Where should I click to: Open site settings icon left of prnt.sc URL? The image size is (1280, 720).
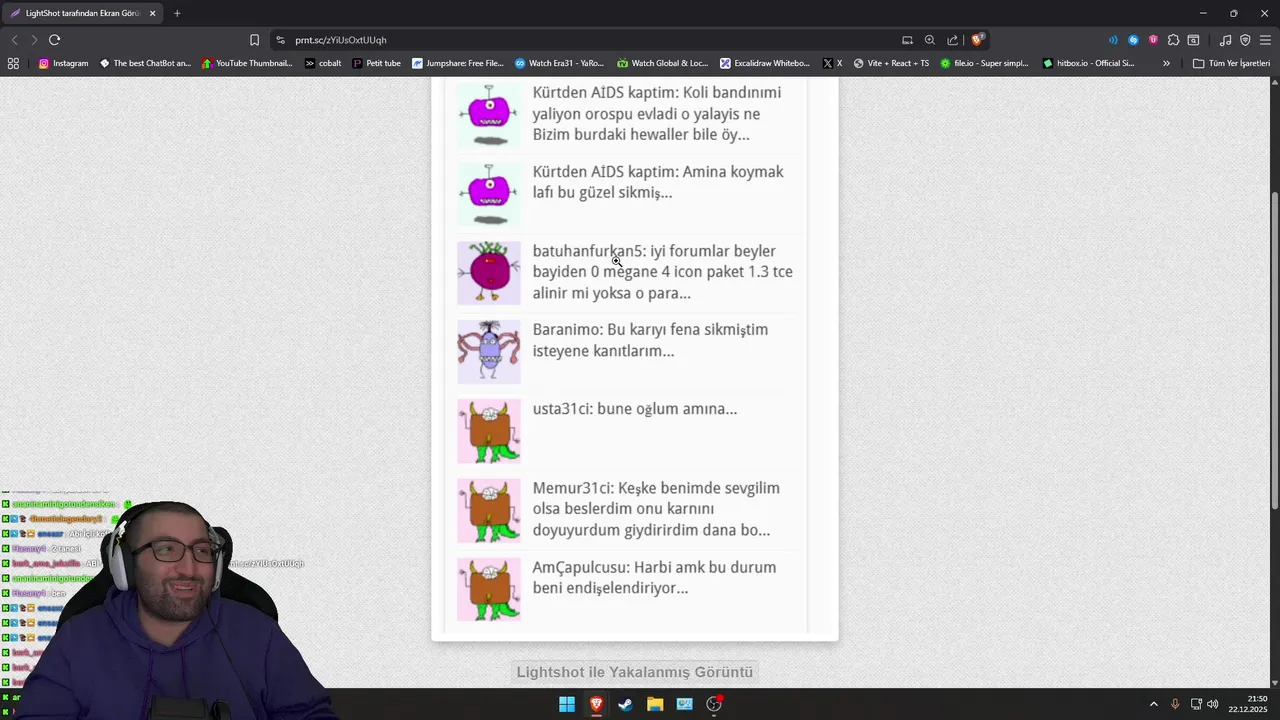click(280, 40)
